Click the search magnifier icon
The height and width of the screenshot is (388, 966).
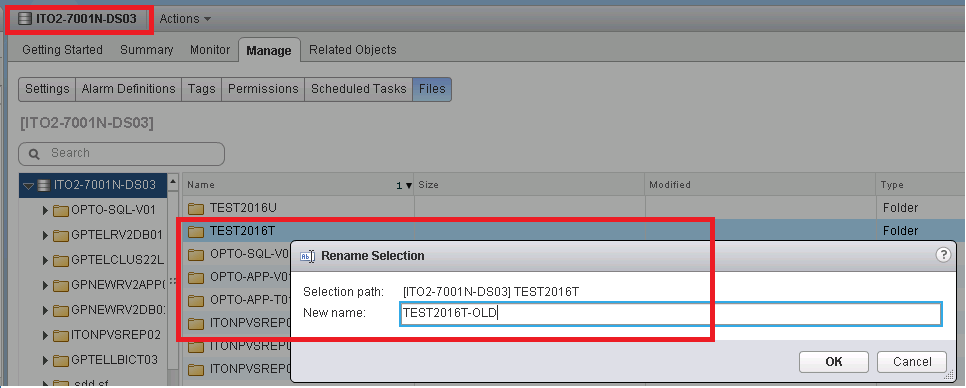[x=34, y=154]
